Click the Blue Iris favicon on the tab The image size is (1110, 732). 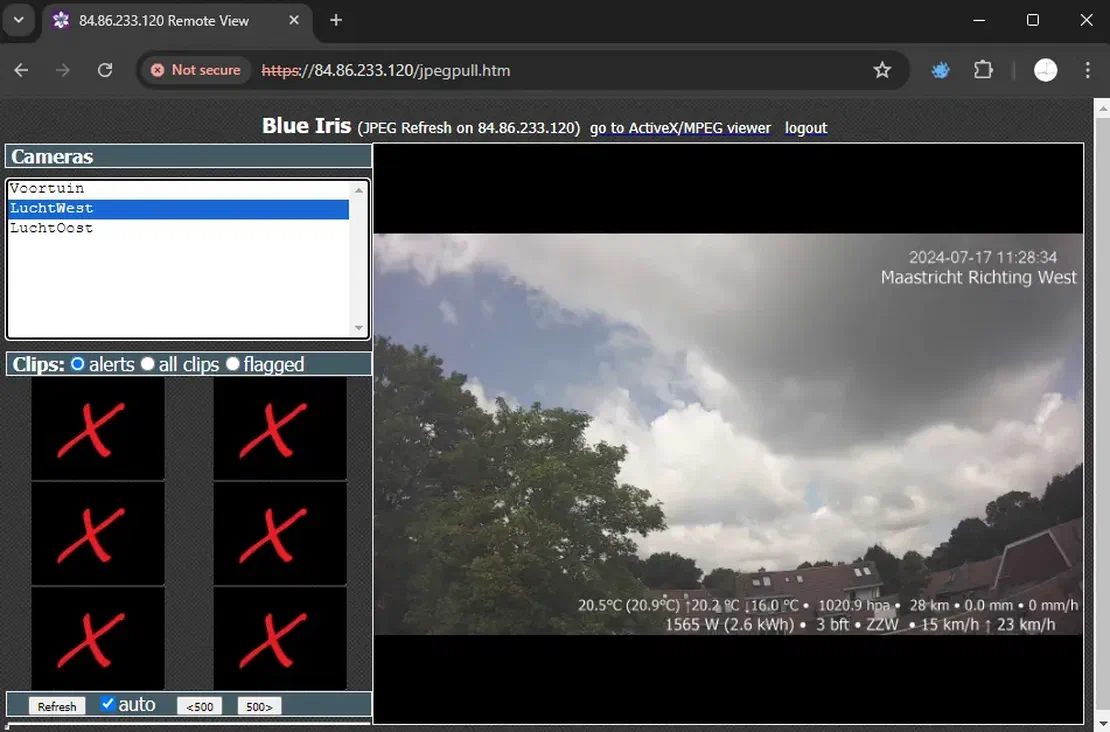(x=60, y=20)
